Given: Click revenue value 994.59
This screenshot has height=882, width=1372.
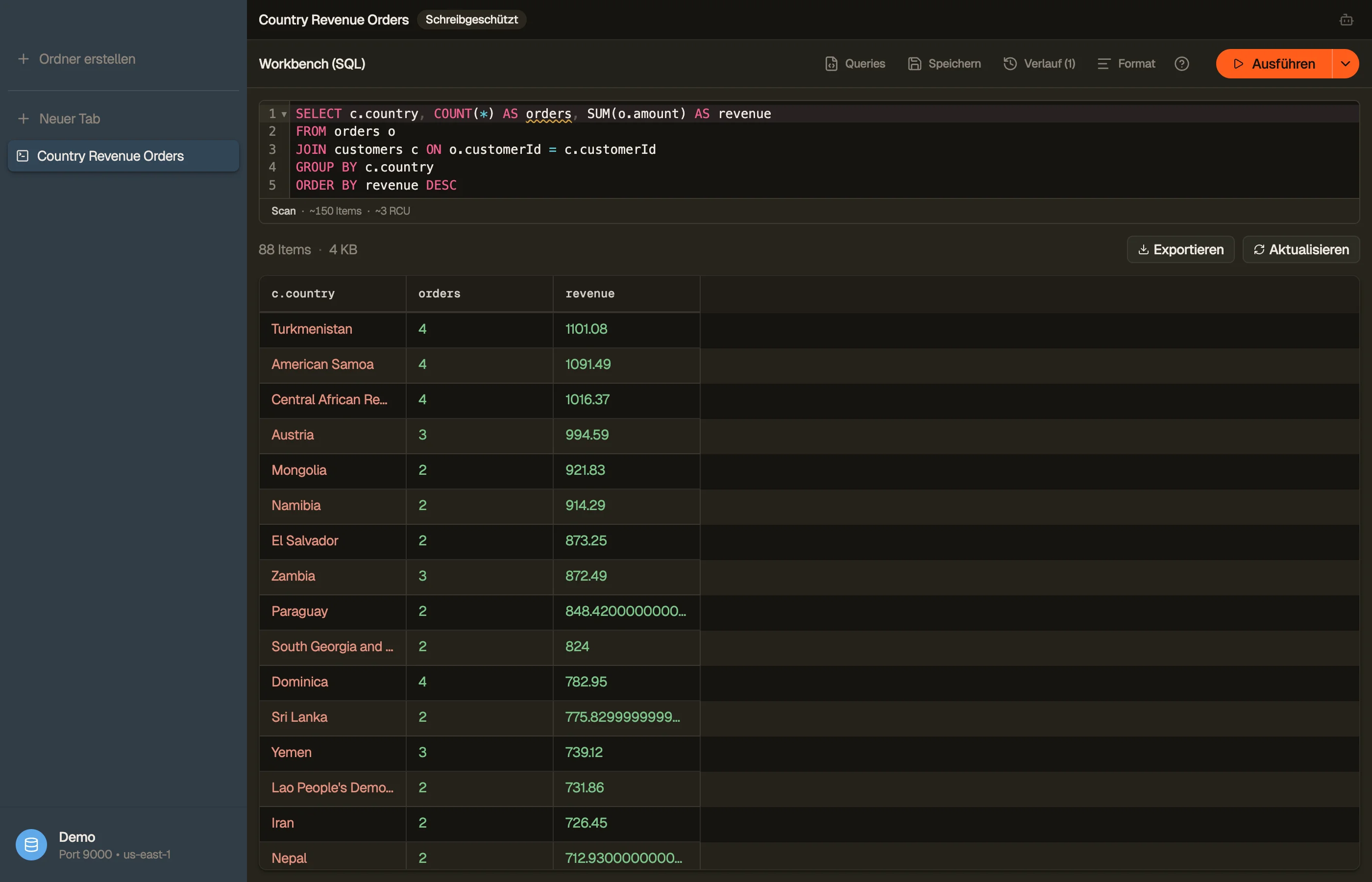Looking at the screenshot, I should pyautogui.click(x=587, y=435).
